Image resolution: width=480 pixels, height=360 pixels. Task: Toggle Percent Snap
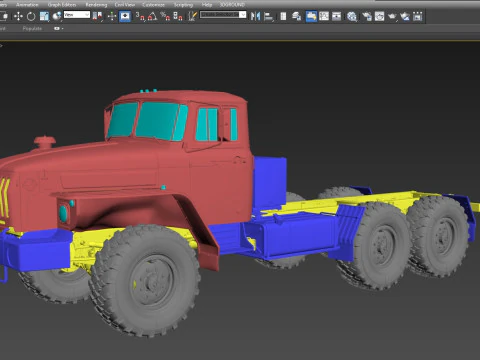(x=165, y=16)
